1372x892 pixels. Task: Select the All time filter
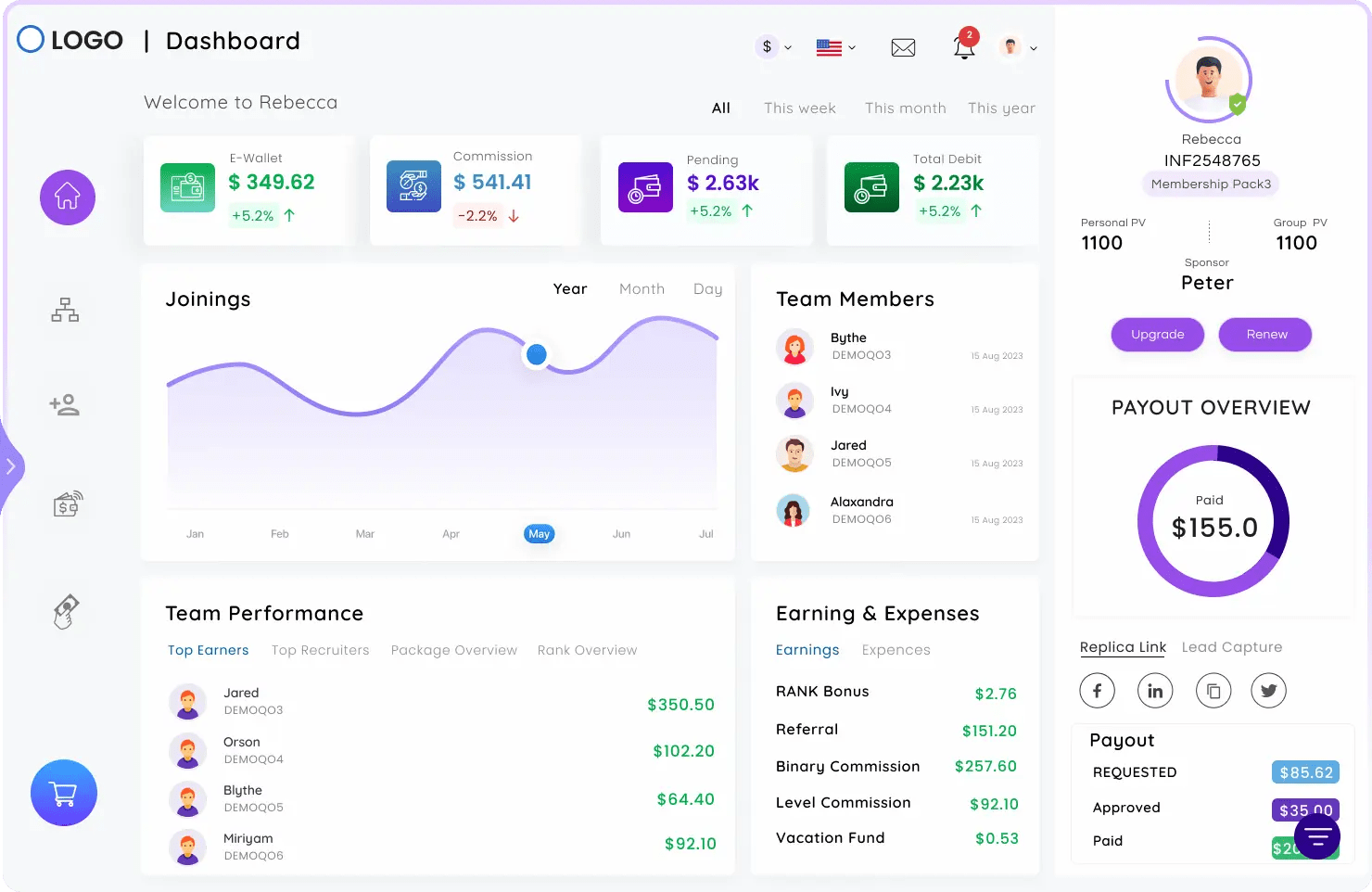720,108
